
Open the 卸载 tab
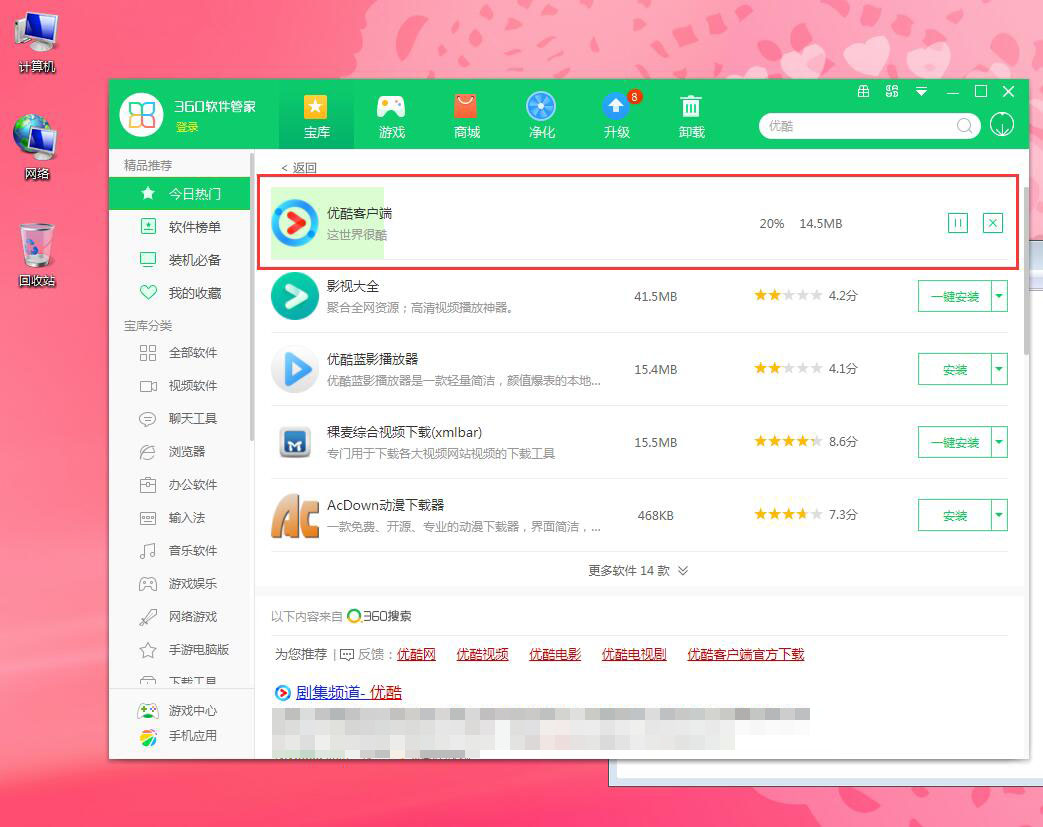(691, 116)
